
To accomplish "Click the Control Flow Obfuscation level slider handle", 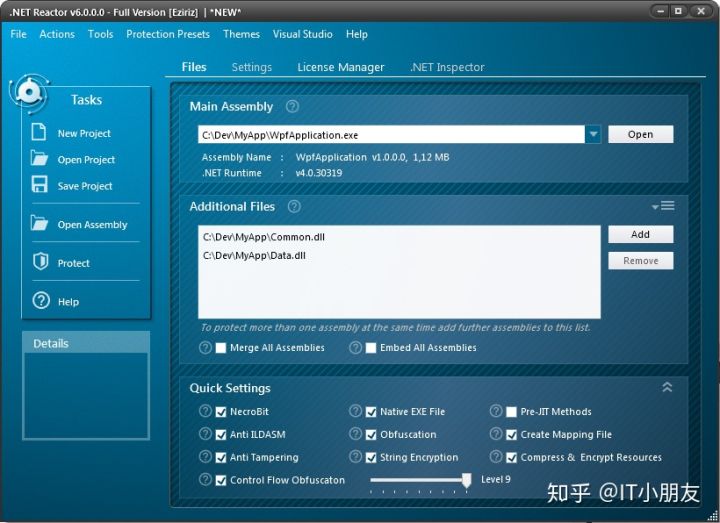I will coord(467,480).
